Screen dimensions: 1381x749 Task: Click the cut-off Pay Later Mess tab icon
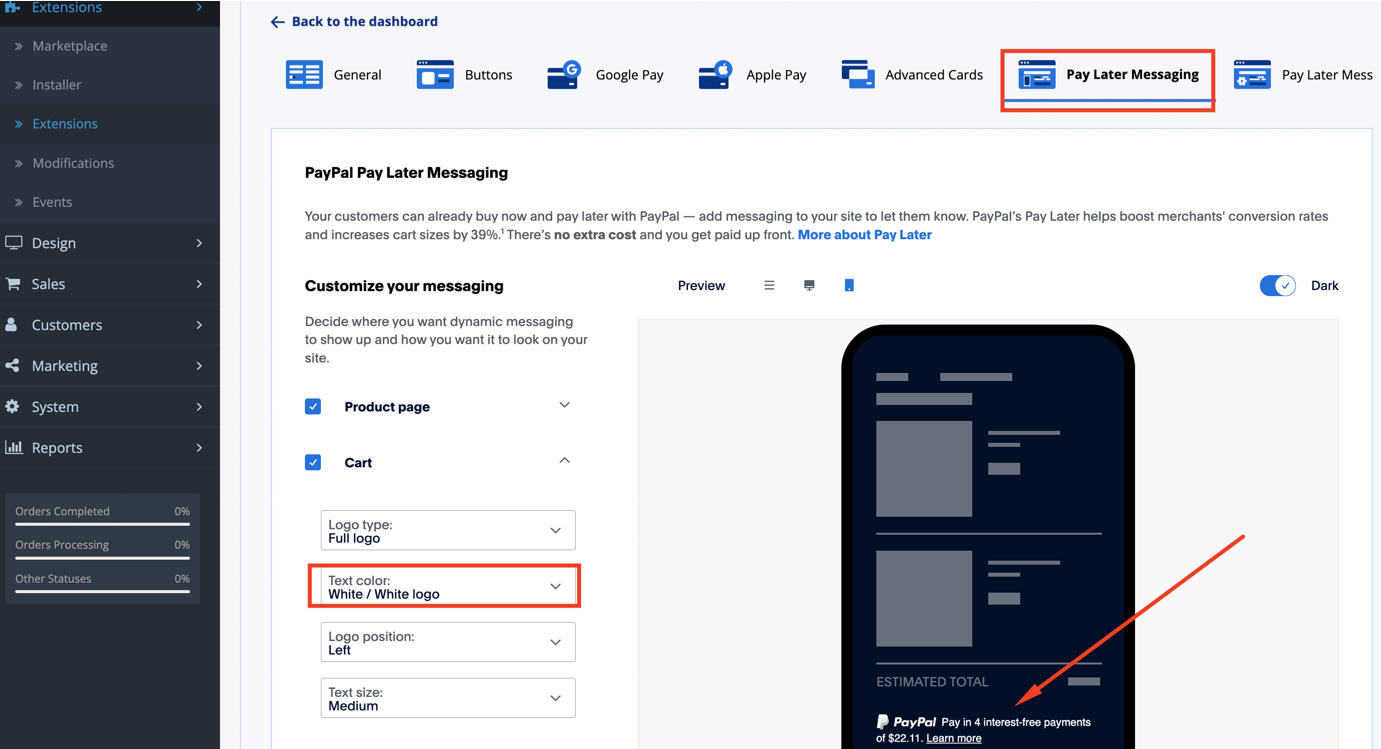click(x=1252, y=75)
